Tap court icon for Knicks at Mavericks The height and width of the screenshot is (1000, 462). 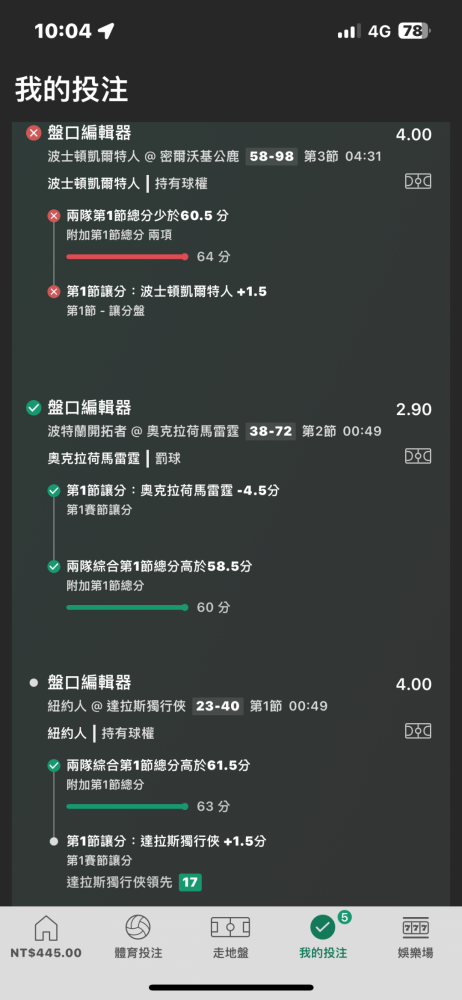point(418,731)
